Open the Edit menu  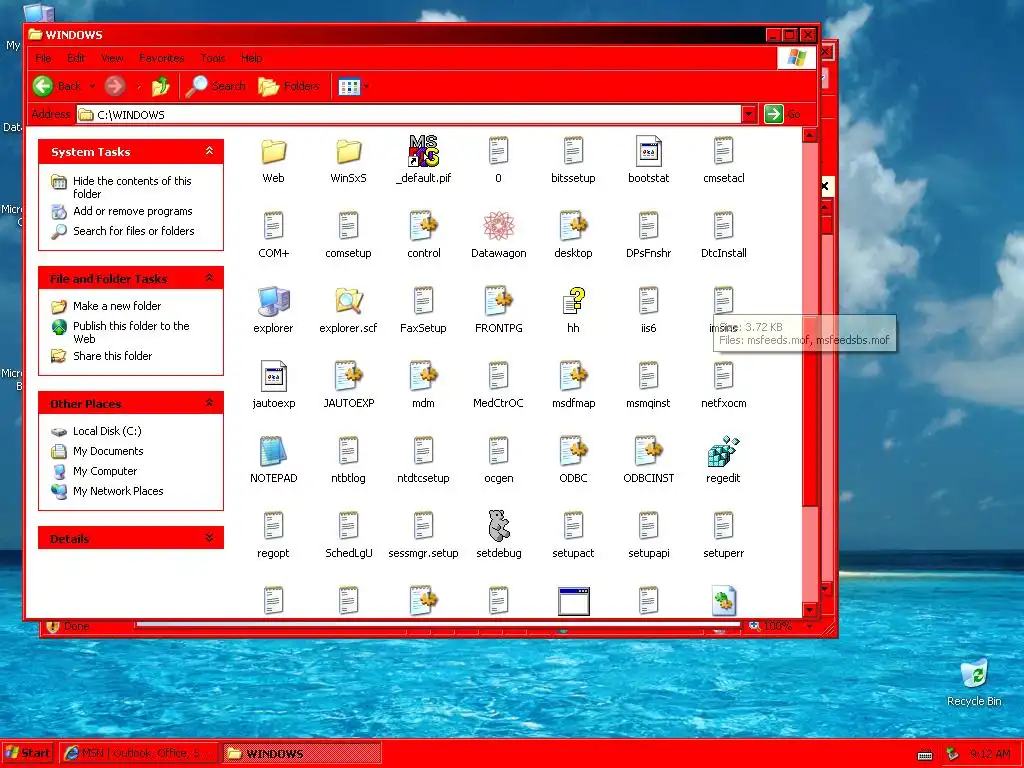[x=76, y=58]
